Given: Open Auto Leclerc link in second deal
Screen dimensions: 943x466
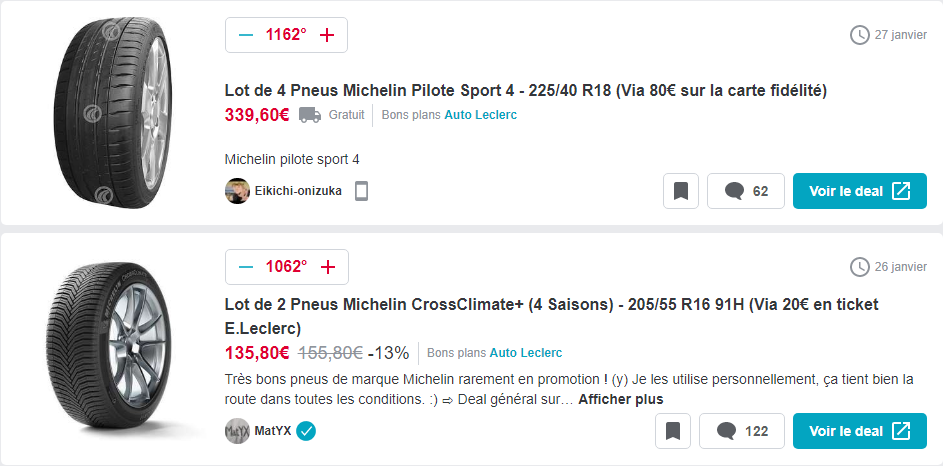Looking at the screenshot, I should [526, 353].
